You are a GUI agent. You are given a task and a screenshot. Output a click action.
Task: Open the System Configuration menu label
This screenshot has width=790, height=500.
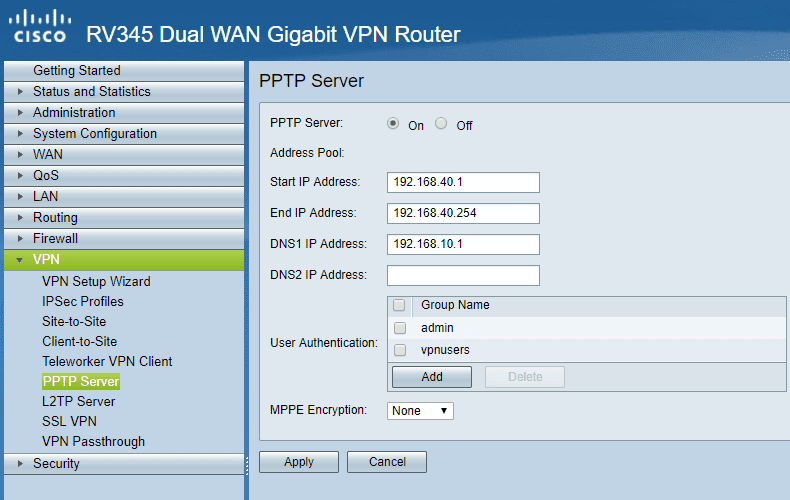(x=95, y=134)
